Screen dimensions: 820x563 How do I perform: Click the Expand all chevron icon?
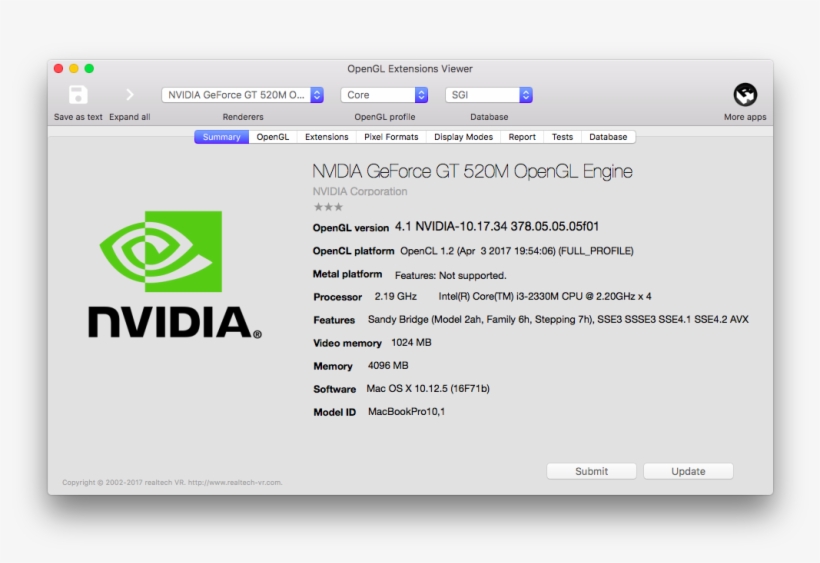pos(130,95)
